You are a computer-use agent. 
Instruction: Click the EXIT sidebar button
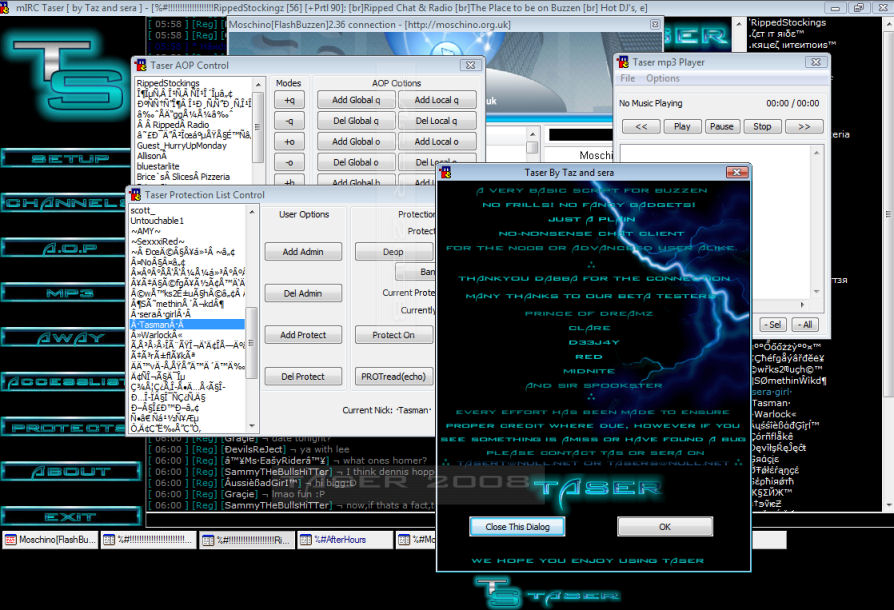tap(71, 517)
